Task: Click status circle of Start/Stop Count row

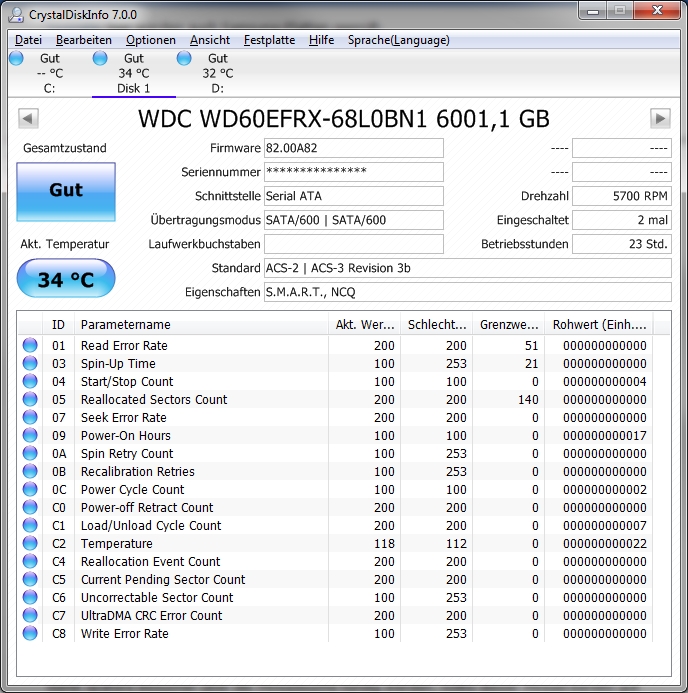Action: coord(30,381)
